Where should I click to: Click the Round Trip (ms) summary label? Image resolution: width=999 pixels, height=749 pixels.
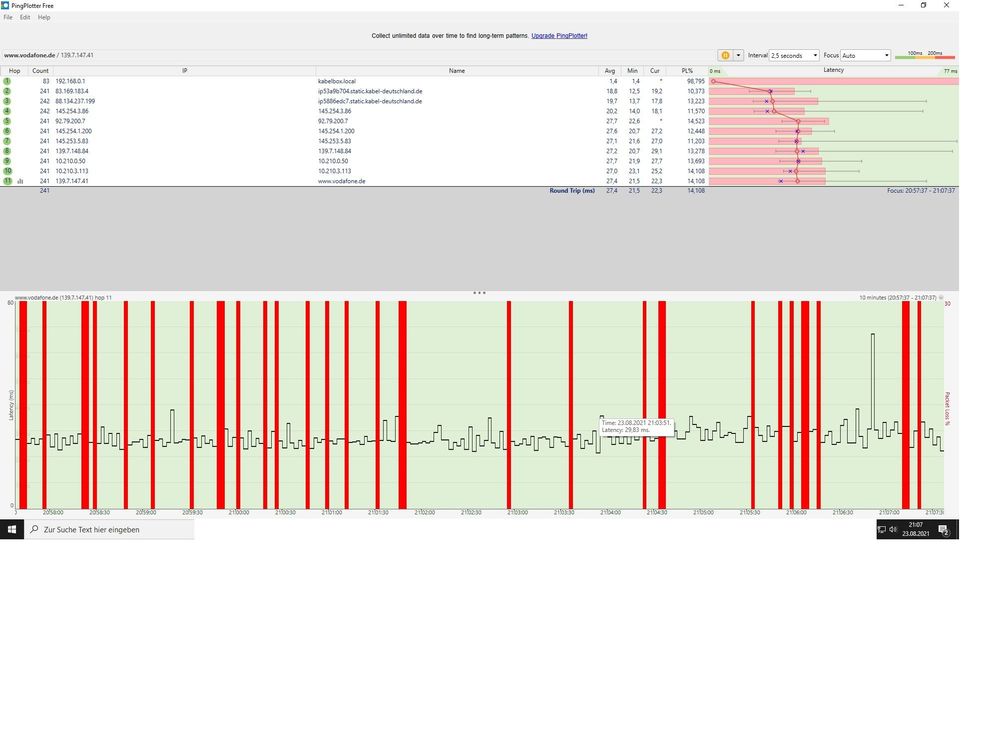point(572,190)
